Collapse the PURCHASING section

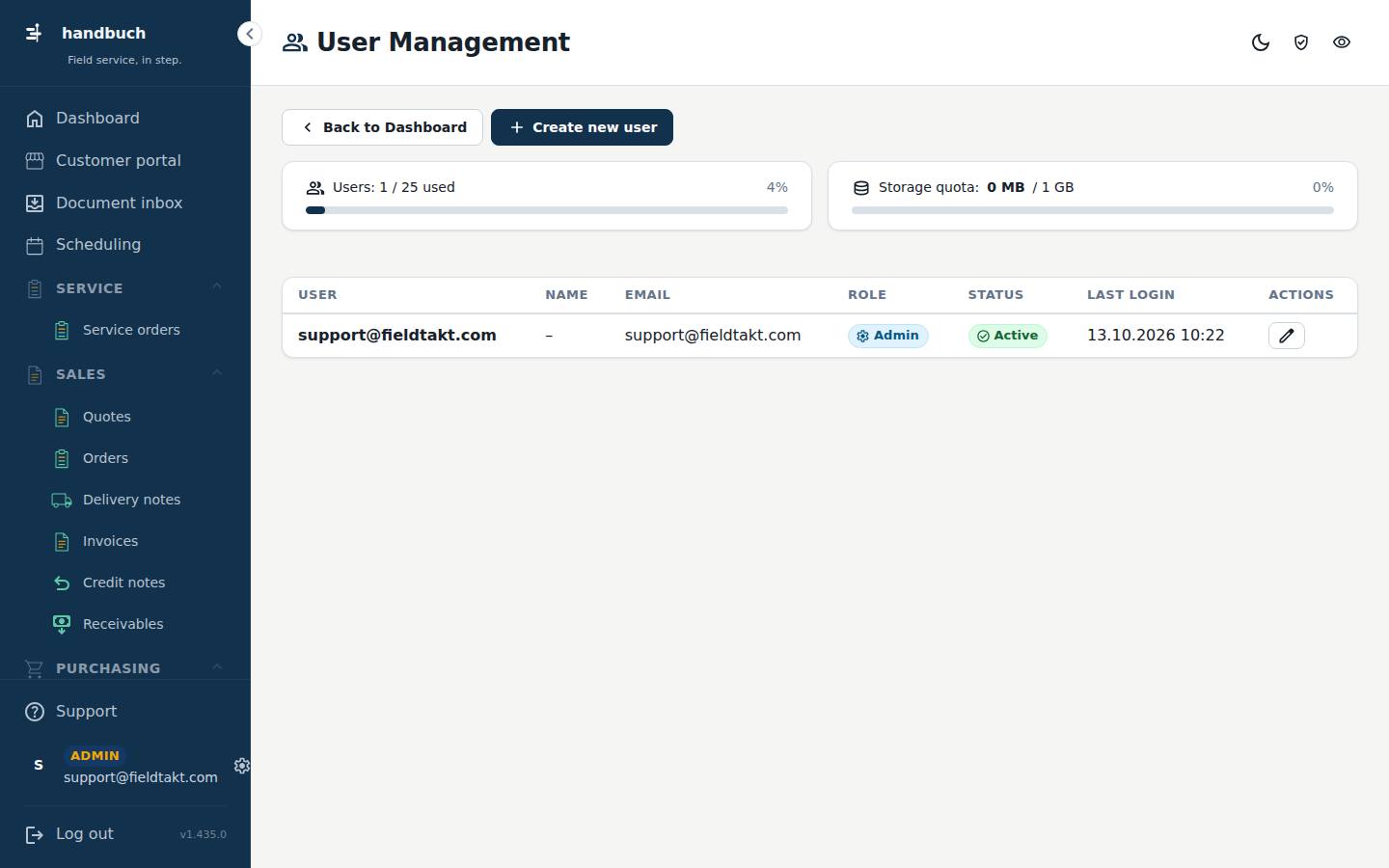click(x=125, y=667)
